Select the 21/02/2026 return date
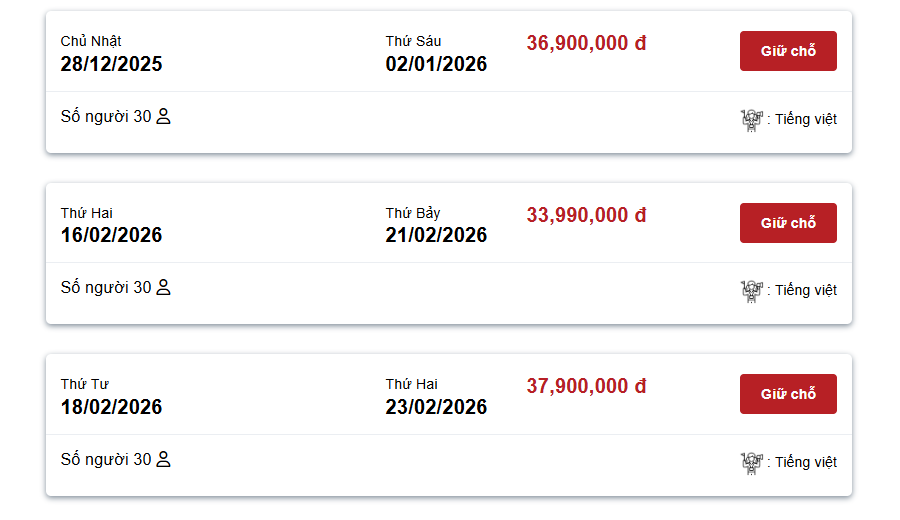This screenshot has width=900, height=520. pyautogui.click(x=436, y=235)
